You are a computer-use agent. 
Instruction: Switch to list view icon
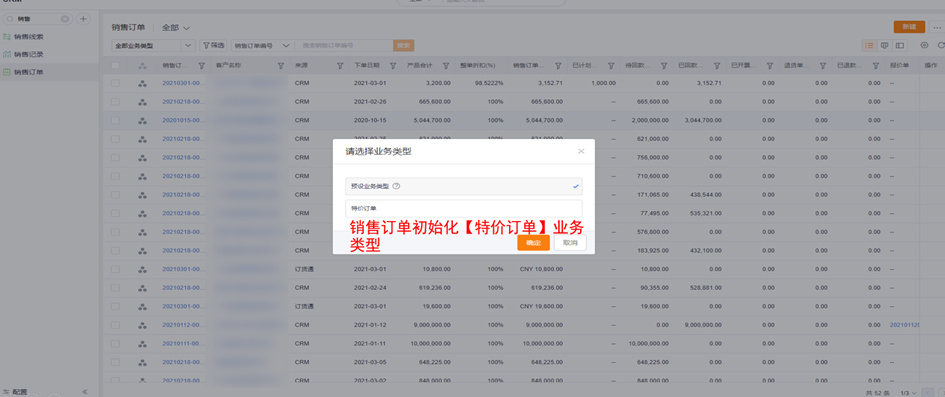point(870,45)
